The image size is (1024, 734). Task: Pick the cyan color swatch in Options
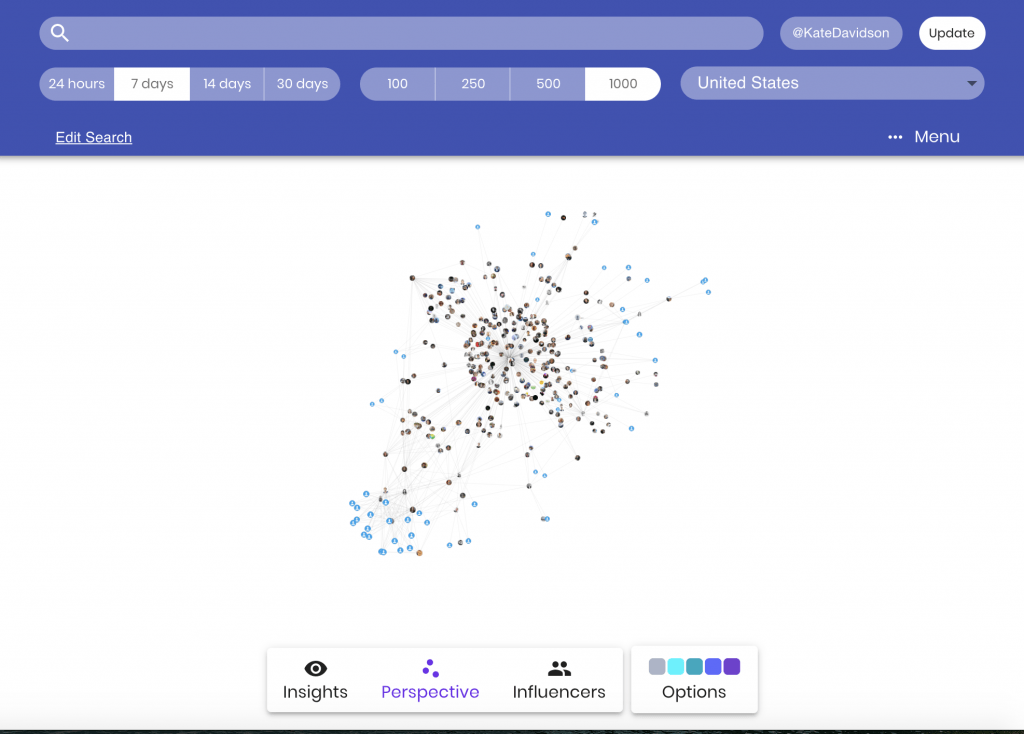[676, 666]
